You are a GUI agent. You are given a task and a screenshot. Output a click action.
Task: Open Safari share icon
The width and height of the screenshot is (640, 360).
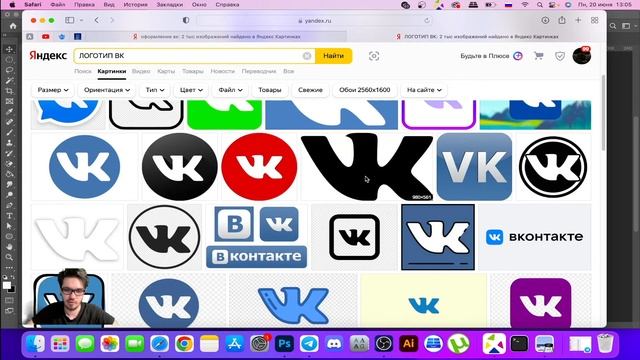point(562,20)
